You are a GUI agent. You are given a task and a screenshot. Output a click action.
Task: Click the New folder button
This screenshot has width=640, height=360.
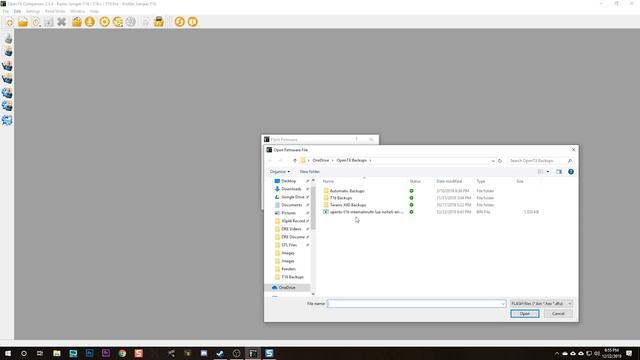point(310,172)
